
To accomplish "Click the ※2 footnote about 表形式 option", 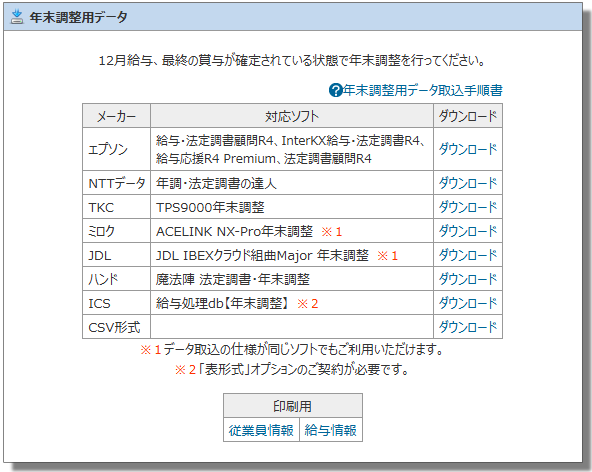I will (x=292, y=369).
